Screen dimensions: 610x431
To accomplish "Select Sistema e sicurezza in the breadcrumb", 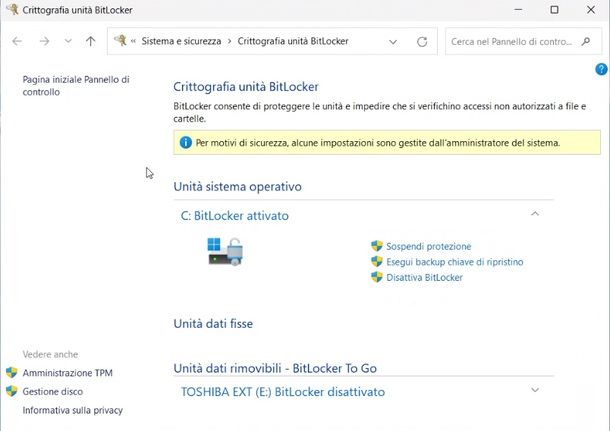I will click(184, 42).
